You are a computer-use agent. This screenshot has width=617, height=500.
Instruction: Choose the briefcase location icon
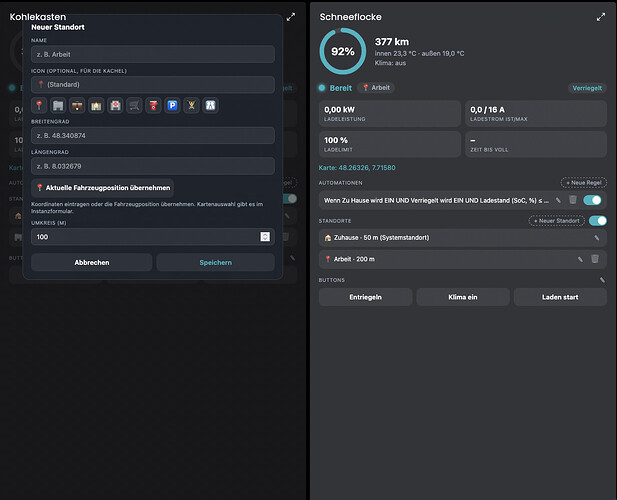(x=77, y=105)
